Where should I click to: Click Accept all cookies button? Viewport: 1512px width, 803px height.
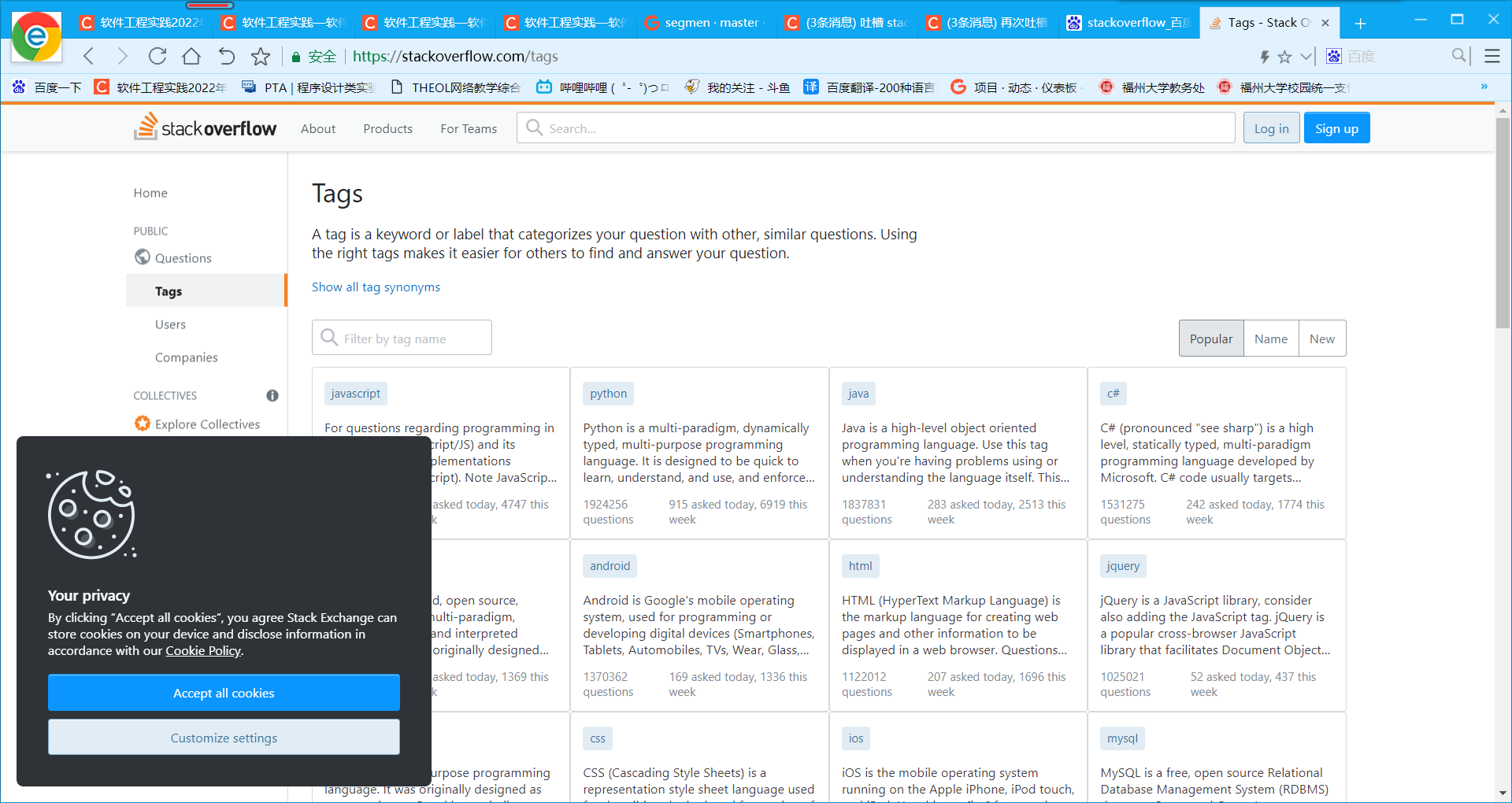(x=224, y=693)
